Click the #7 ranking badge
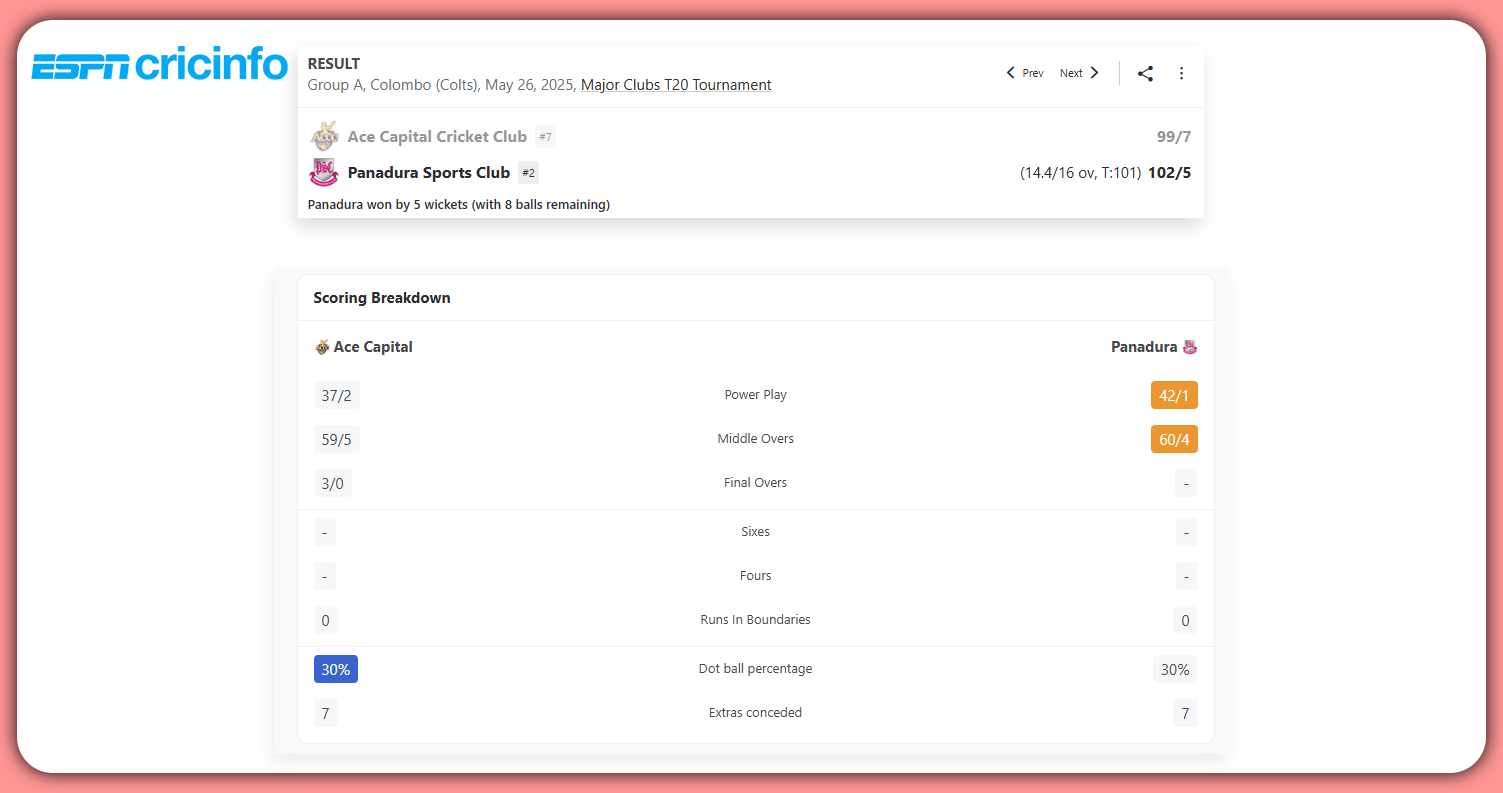1503x793 pixels. click(545, 137)
